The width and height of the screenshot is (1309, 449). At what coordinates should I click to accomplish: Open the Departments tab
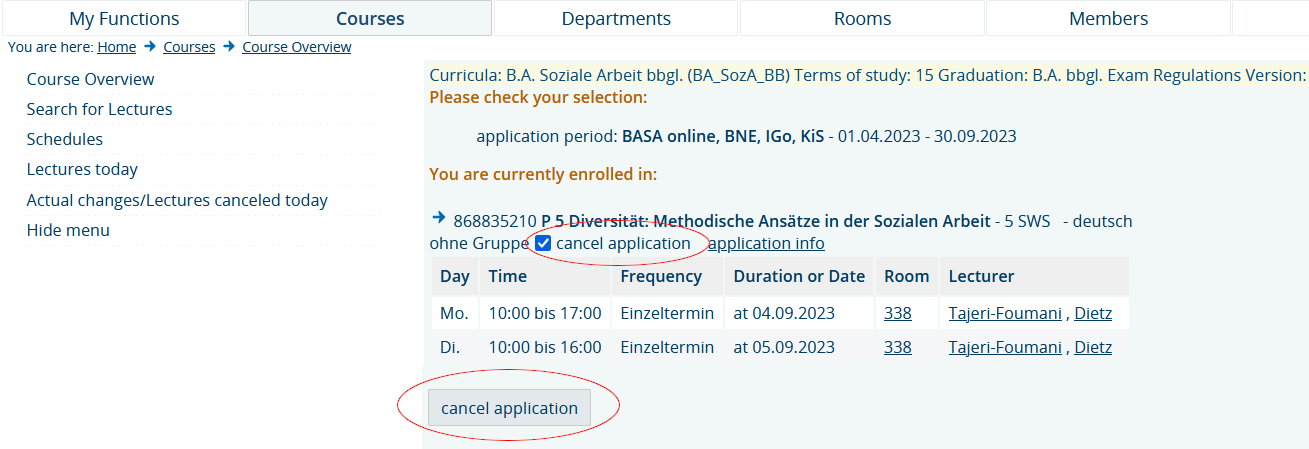click(616, 18)
